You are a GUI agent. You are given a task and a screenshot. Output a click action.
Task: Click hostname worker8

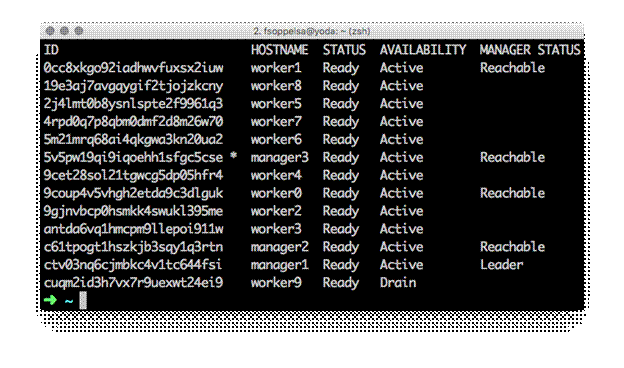(x=276, y=86)
